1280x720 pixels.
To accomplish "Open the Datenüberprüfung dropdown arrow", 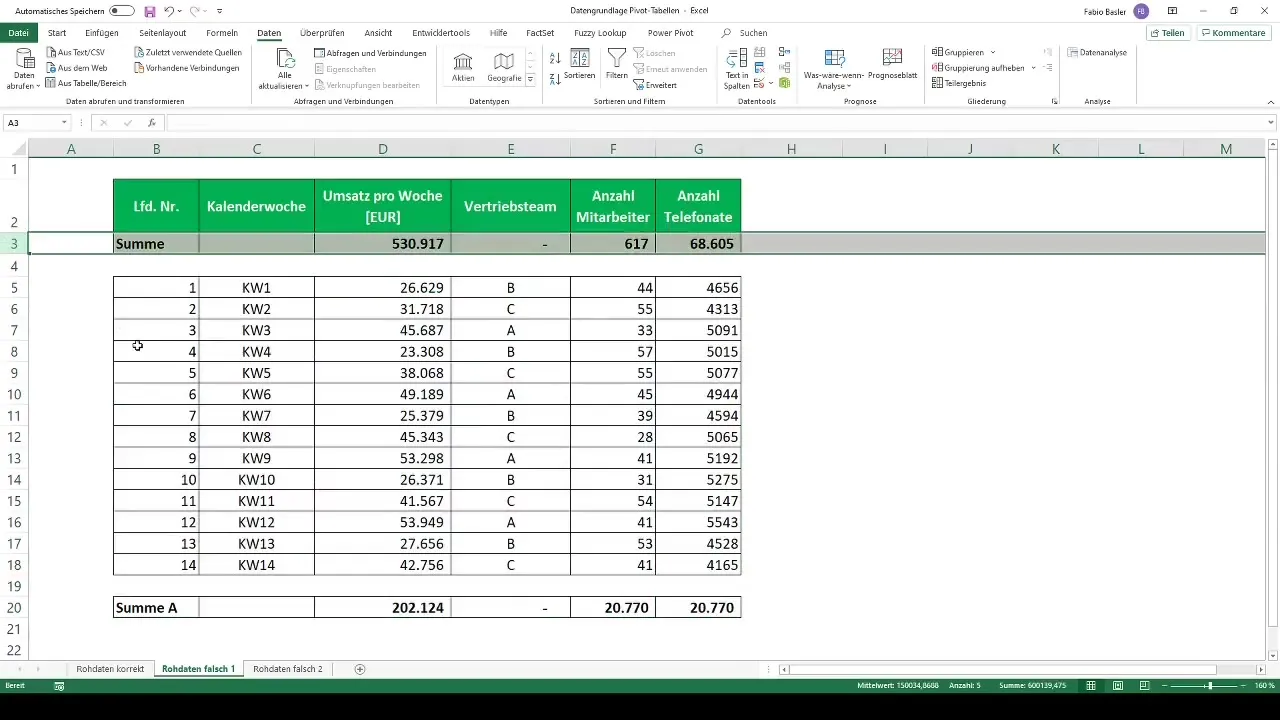I will (770, 84).
